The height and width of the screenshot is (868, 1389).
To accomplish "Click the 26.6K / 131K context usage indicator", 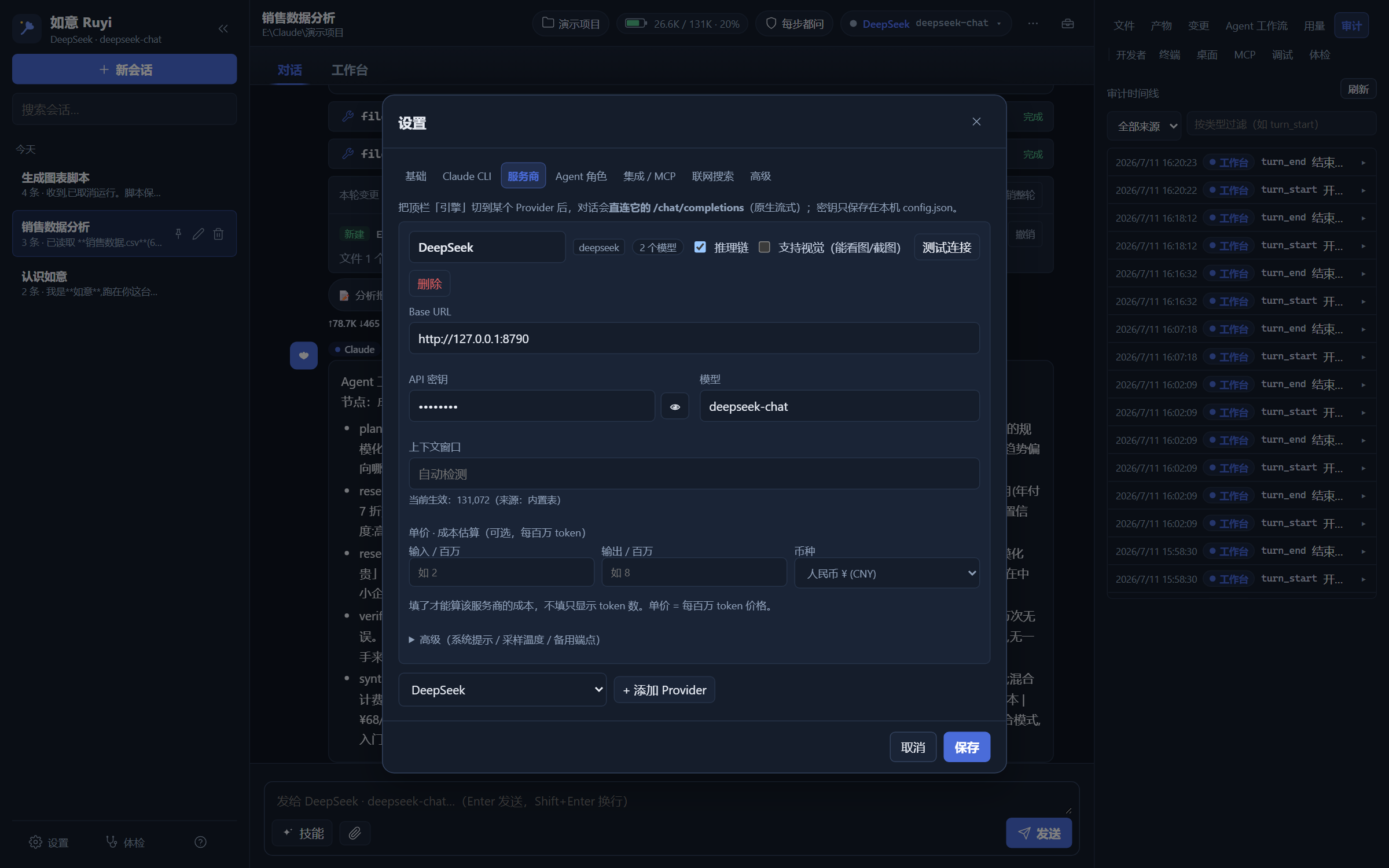I will click(x=682, y=24).
